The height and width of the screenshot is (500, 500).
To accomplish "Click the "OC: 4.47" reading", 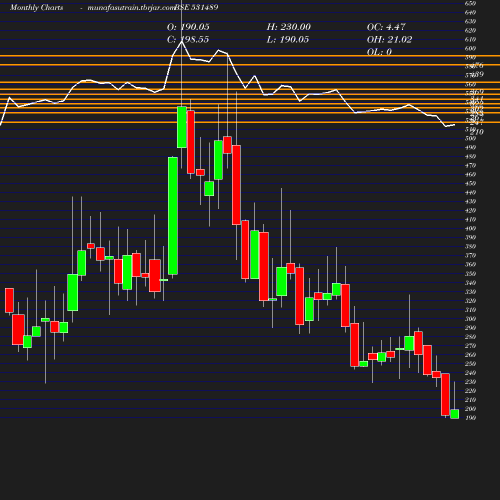I will click(386, 27).
